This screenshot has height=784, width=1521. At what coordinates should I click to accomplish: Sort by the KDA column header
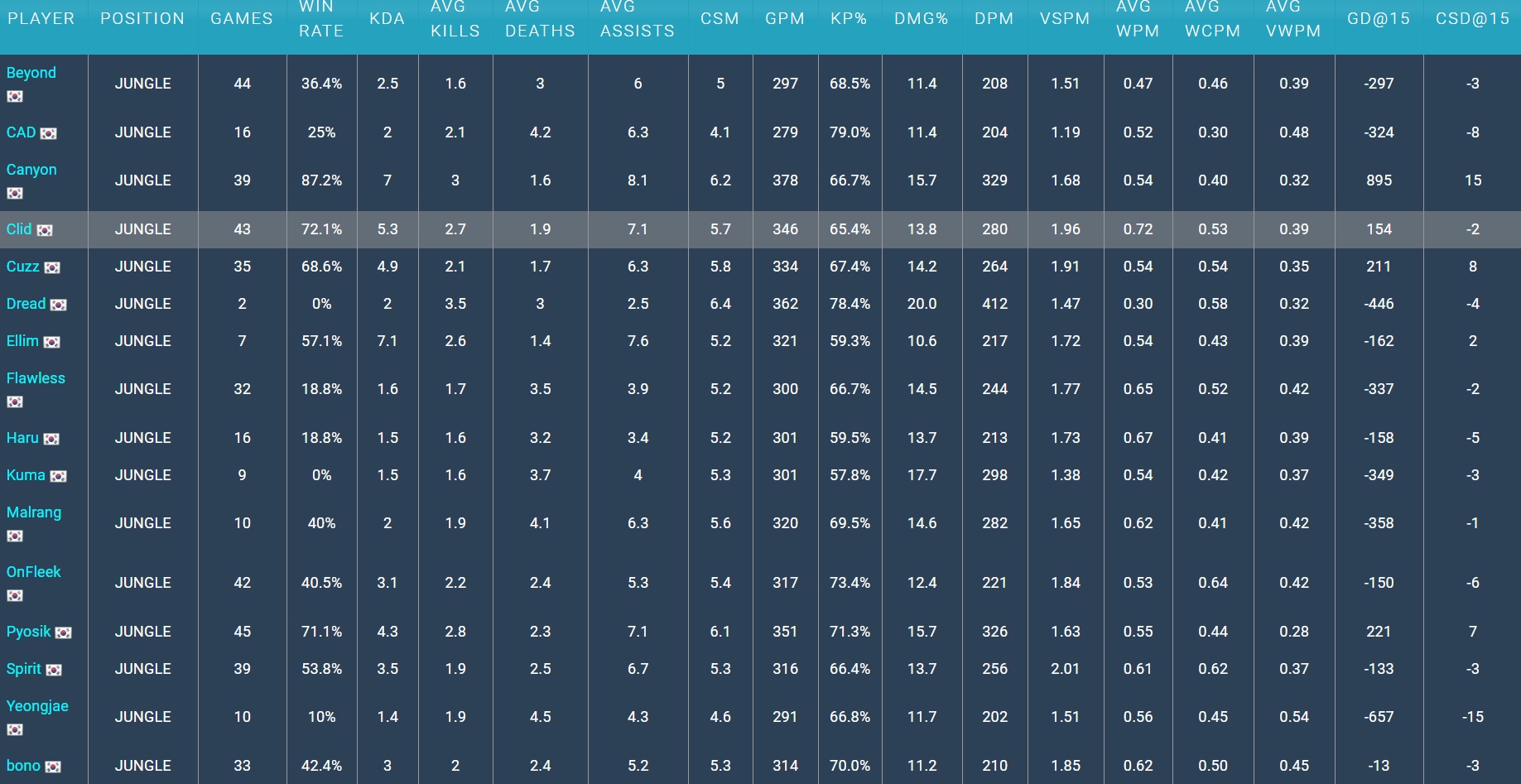point(387,18)
